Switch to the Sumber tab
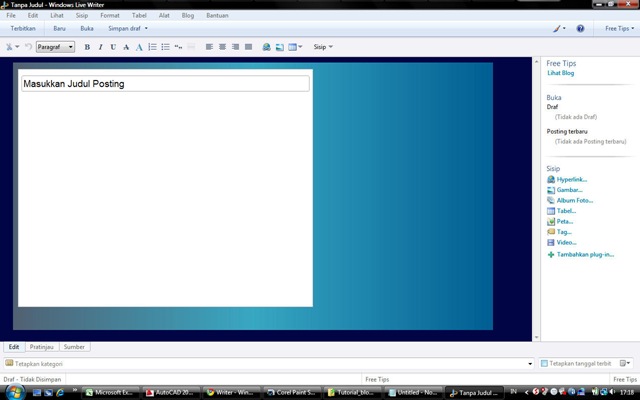Viewport: 640px width, 400px height. tap(74, 347)
